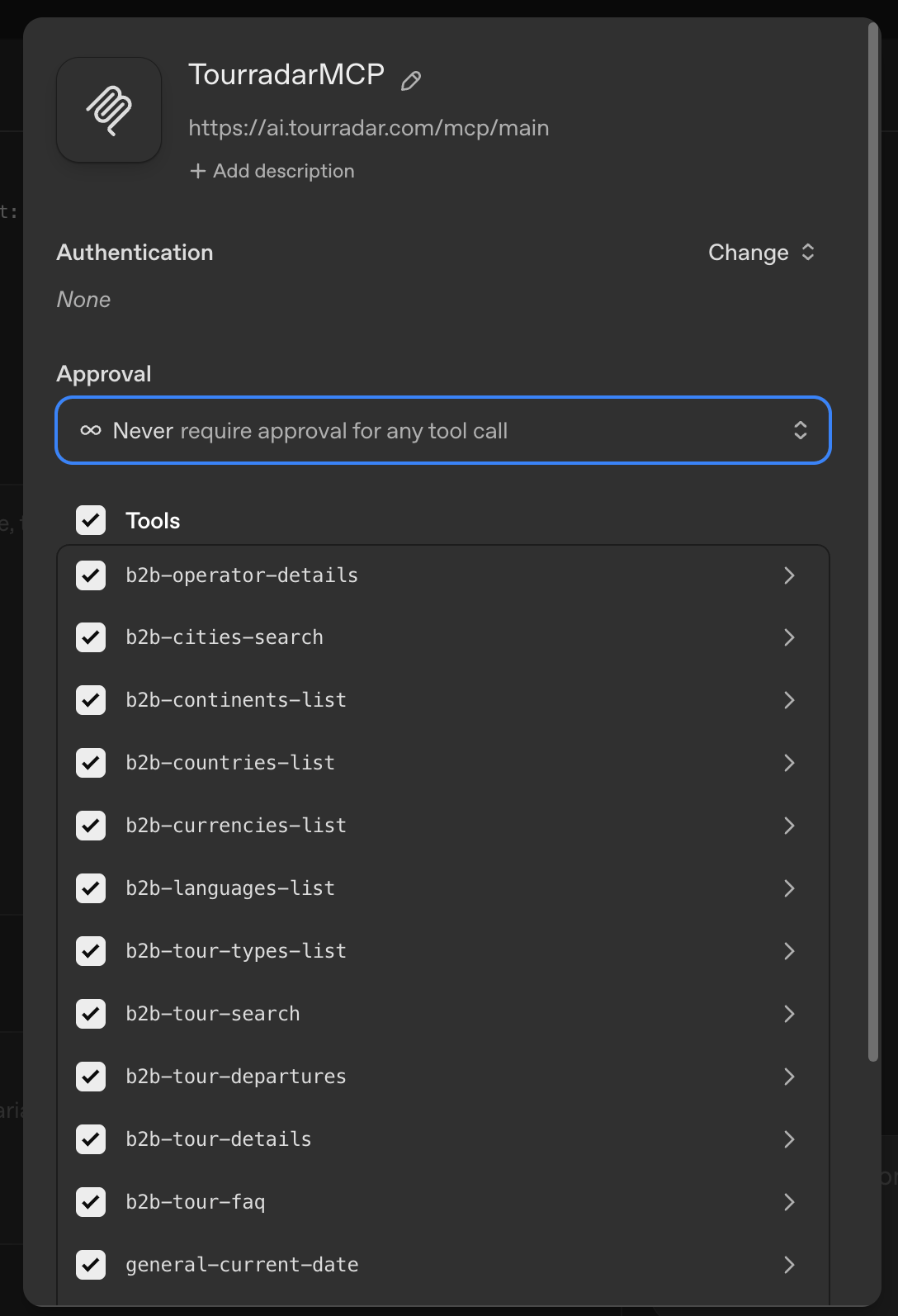
Task: Click the pencil edit icon beside TourradarMCP
Action: 411,80
